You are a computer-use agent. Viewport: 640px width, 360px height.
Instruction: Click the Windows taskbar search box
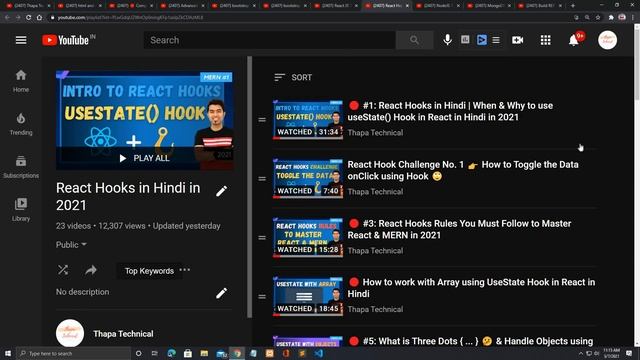click(x=73, y=353)
